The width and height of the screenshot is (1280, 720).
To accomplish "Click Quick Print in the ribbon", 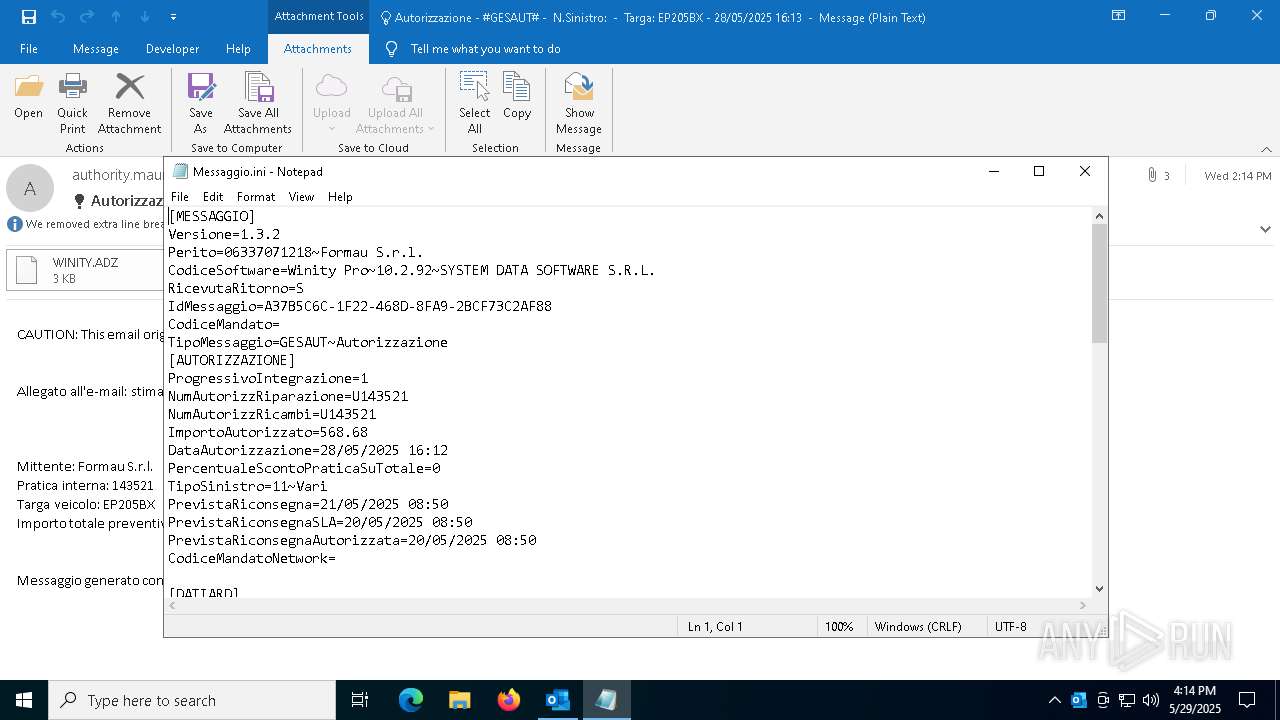I will tap(72, 104).
